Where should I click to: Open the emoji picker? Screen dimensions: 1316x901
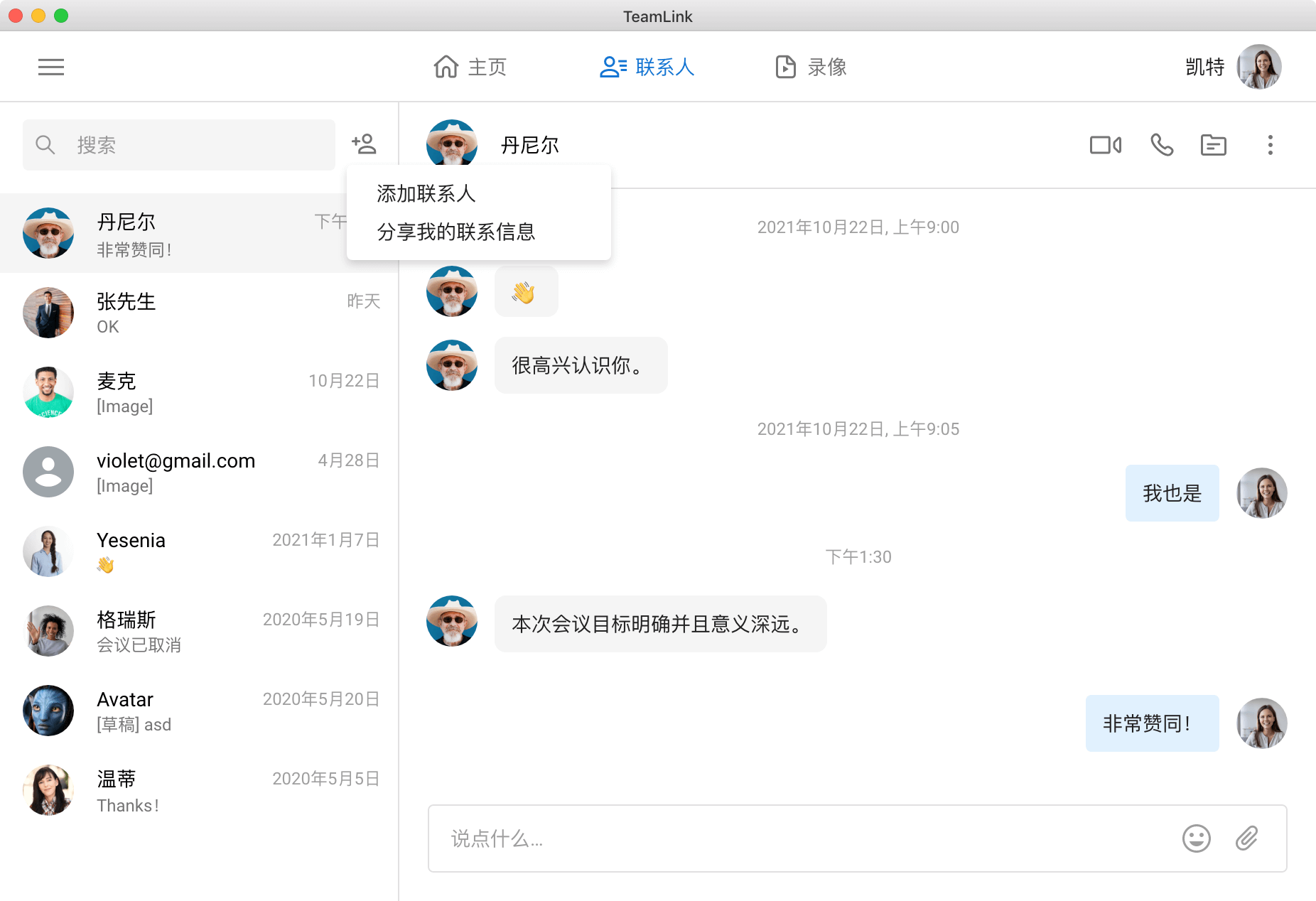[x=1196, y=838]
